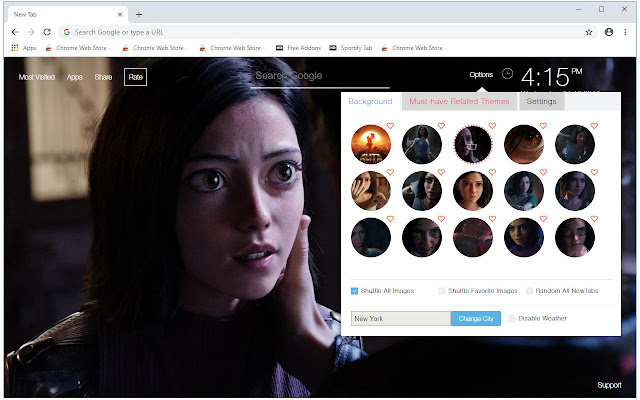This screenshot has width=640, height=400.
Task: Enable Random All NewTabs
Action: (x=529, y=291)
